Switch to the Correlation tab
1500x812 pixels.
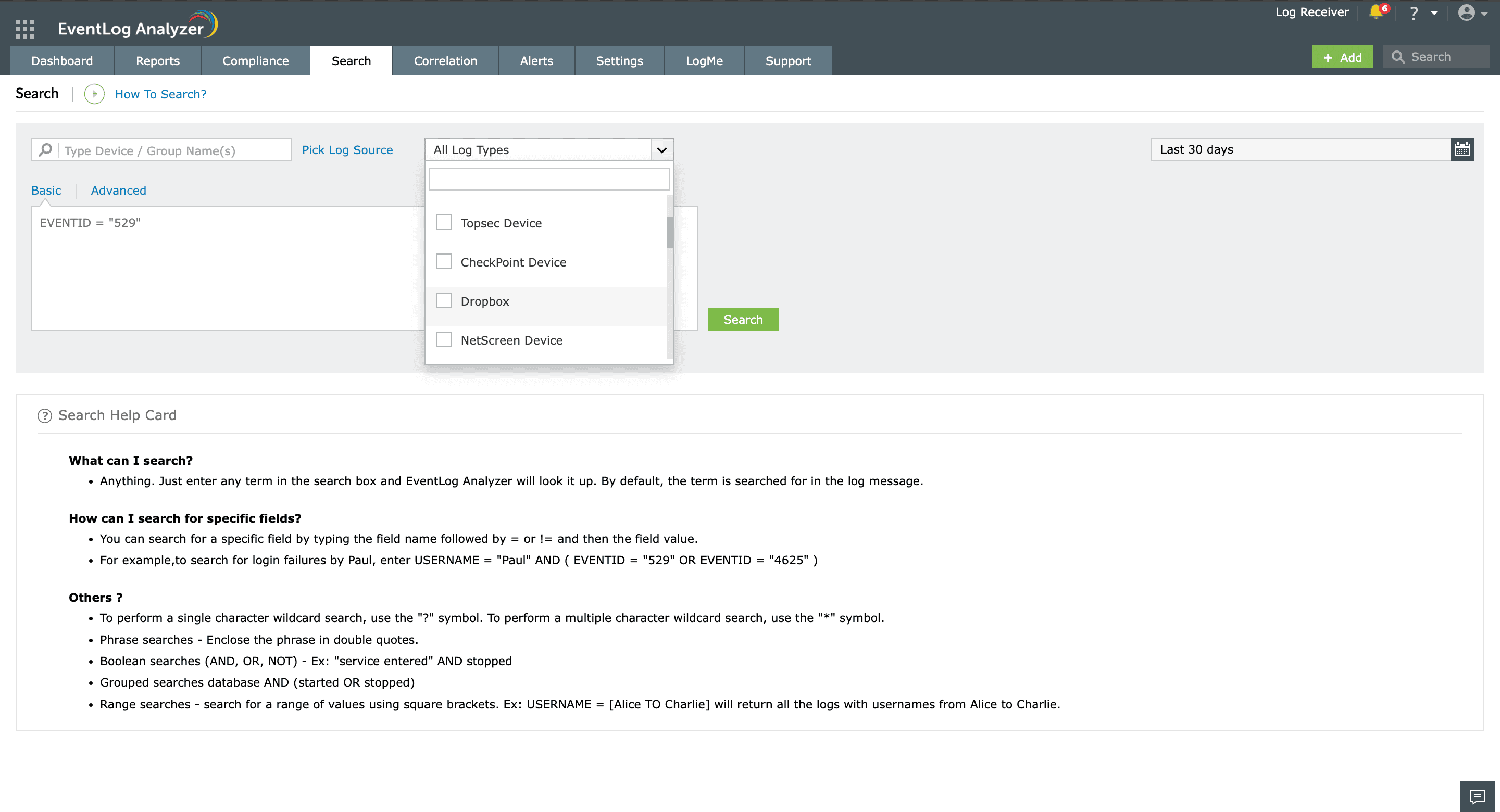445,61
